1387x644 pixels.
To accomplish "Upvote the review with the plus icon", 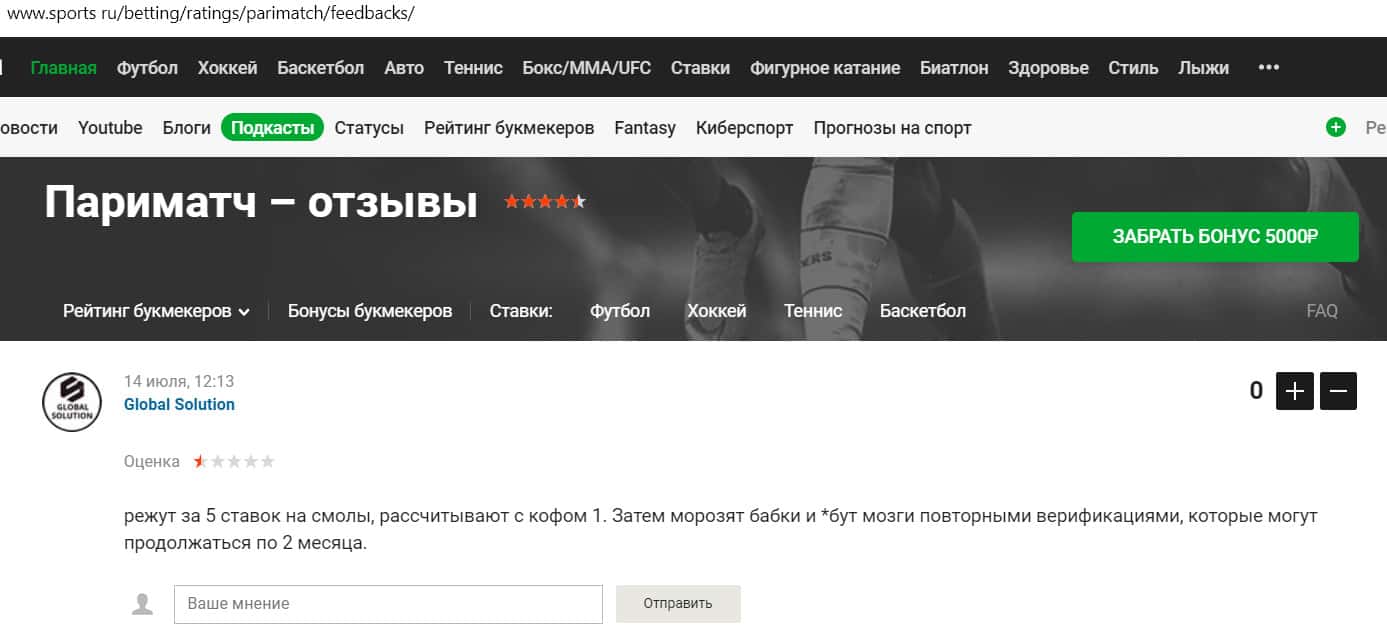I will 1295,391.
